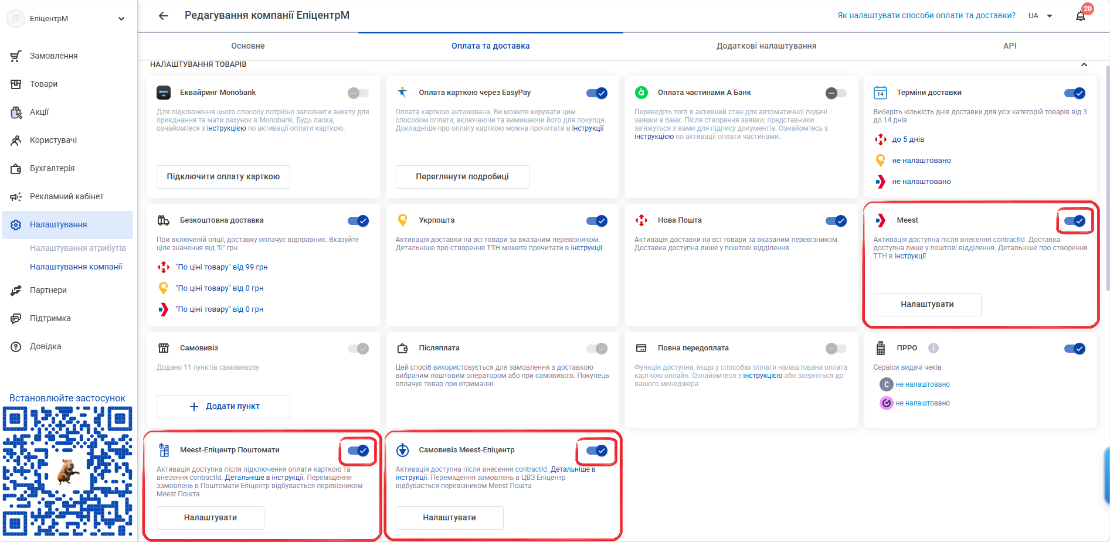This screenshot has width=1110, height=542.
Task: Click Налаштувати on Самовивіз Meest-Епіцентр card
Action: [x=450, y=518]
